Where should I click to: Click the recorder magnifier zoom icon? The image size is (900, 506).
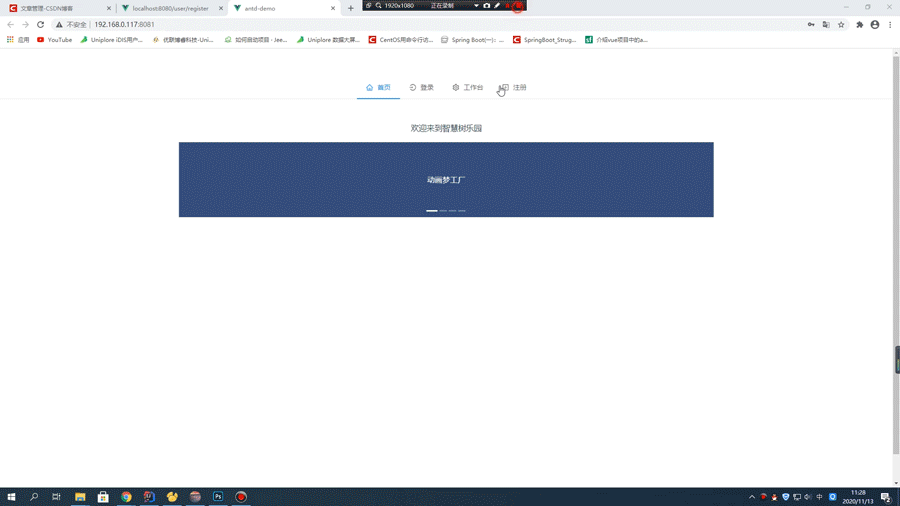point(378,6)
